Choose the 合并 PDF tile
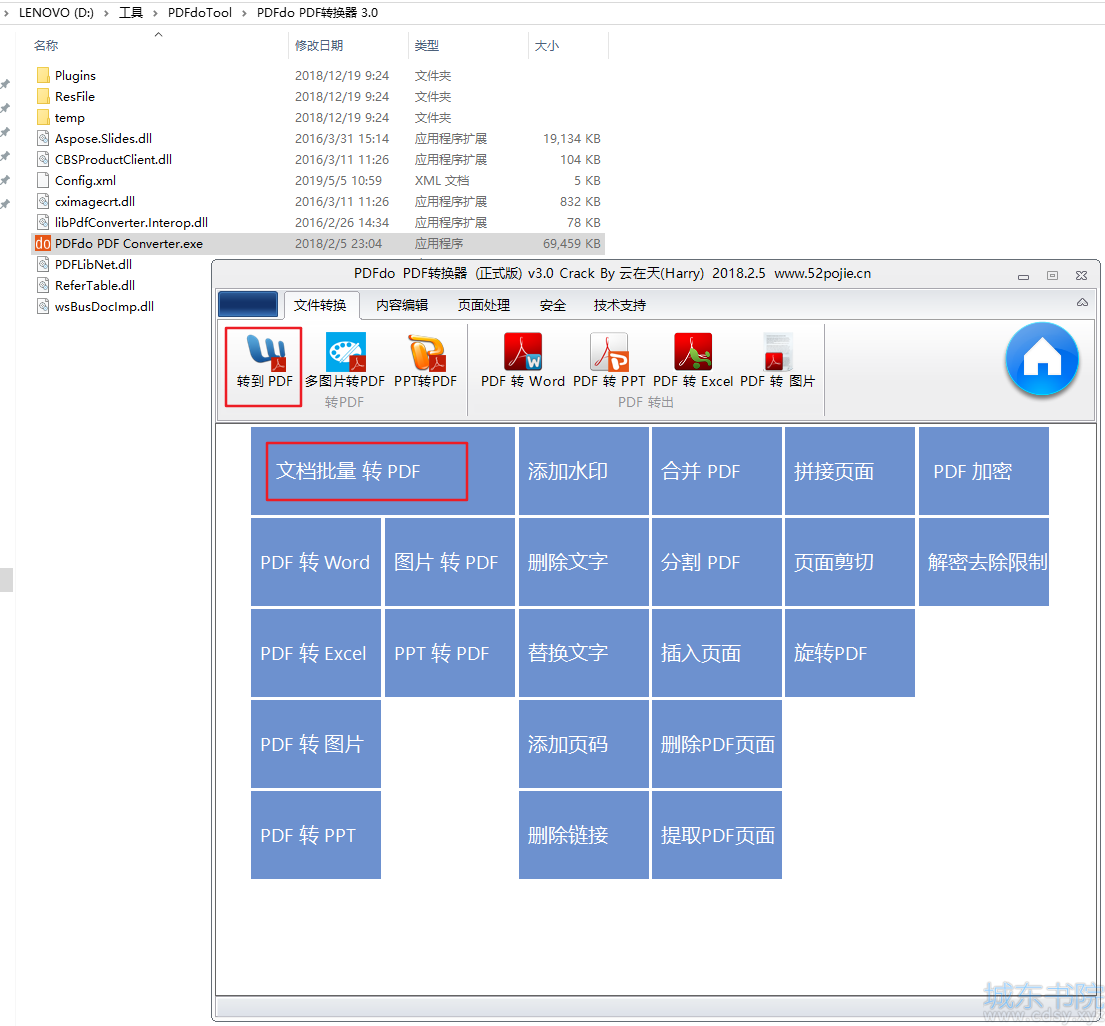This screenshot has height=1026, width=1105. click(717, 471)
